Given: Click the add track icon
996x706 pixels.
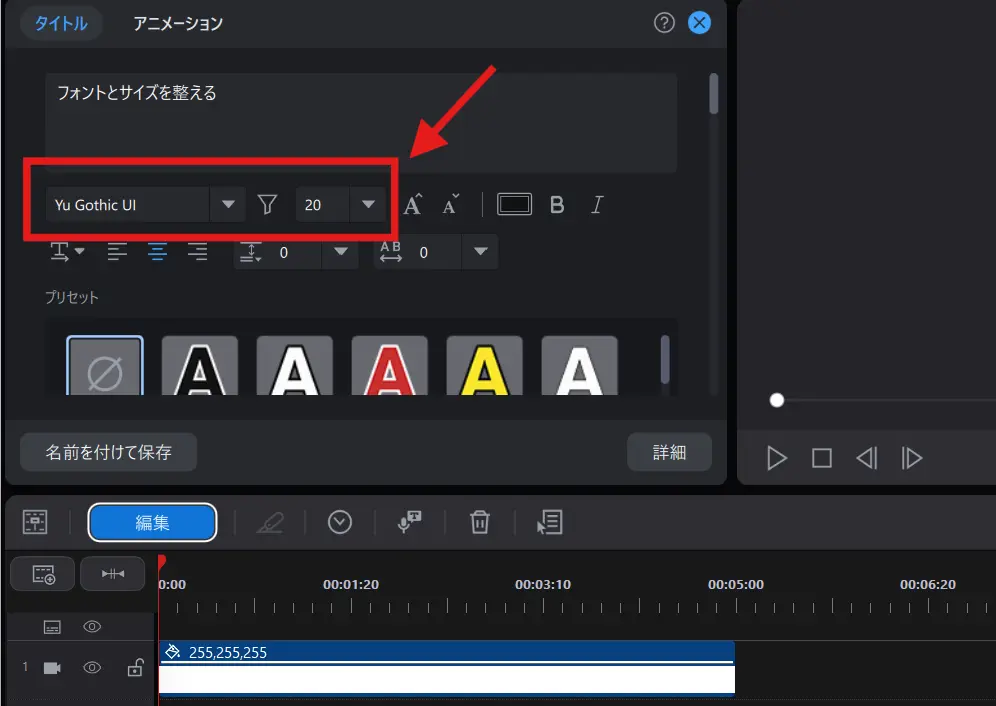Looking at the screenshot, I should (43, 574).
